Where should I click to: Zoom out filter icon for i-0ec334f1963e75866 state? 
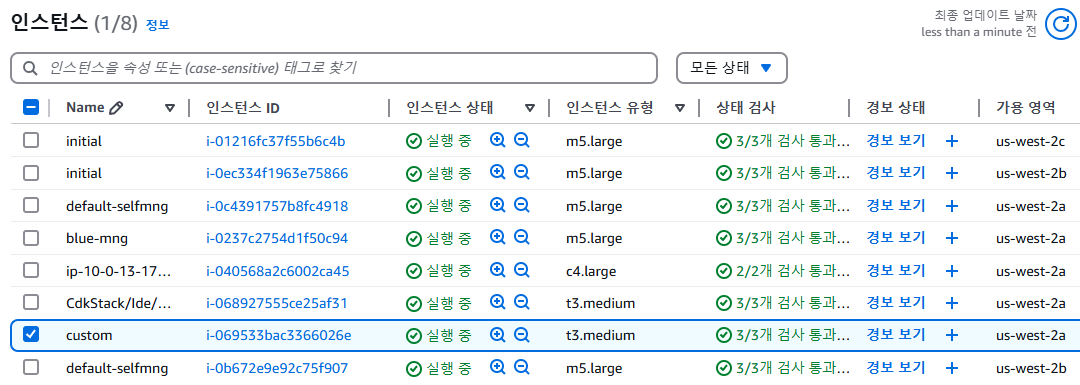pyautogui.click(x=521, y=173)
